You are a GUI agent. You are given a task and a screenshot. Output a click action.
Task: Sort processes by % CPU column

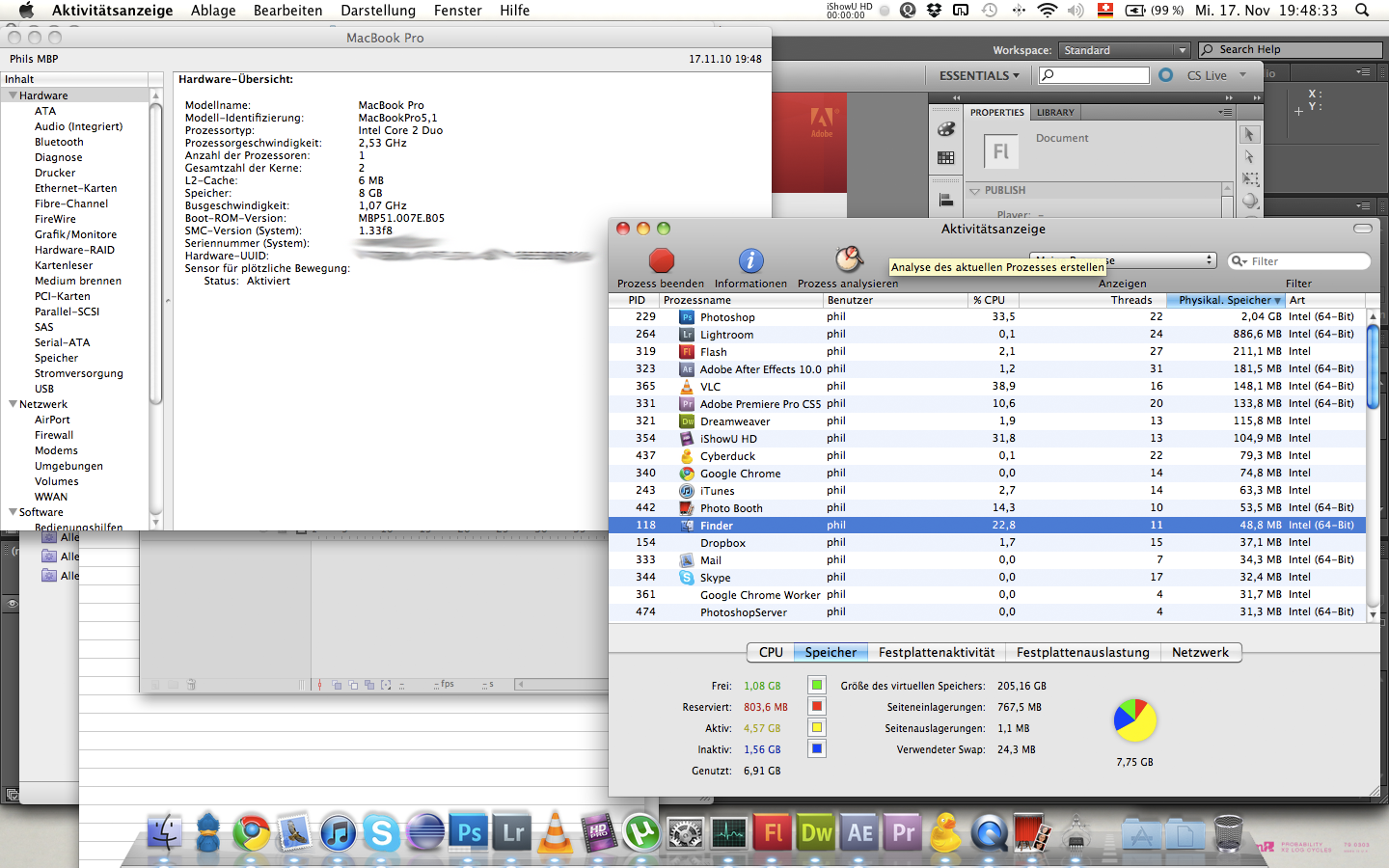pyautogui.click(x=994, y=300)
